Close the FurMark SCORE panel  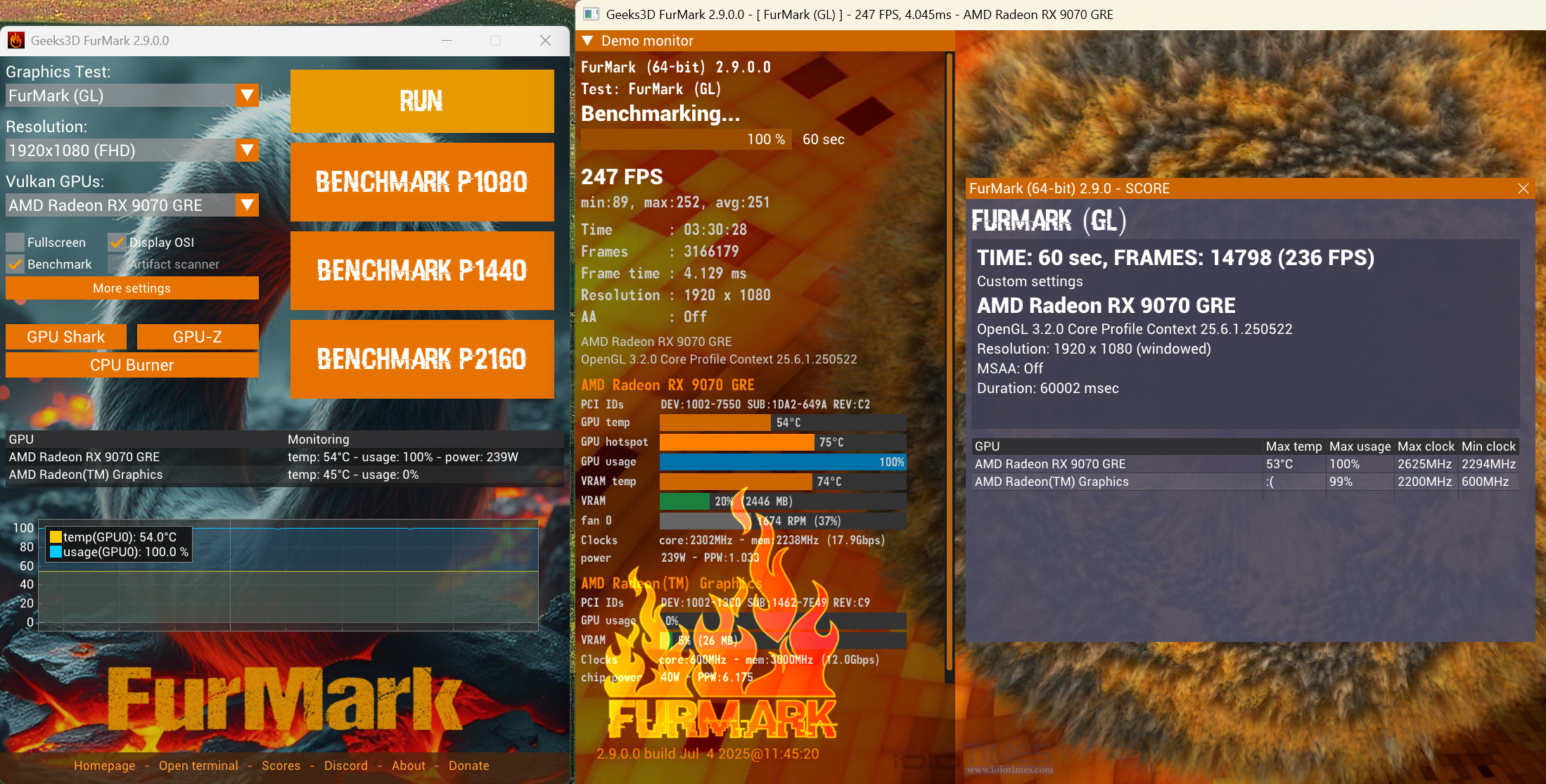point(1523,188)
